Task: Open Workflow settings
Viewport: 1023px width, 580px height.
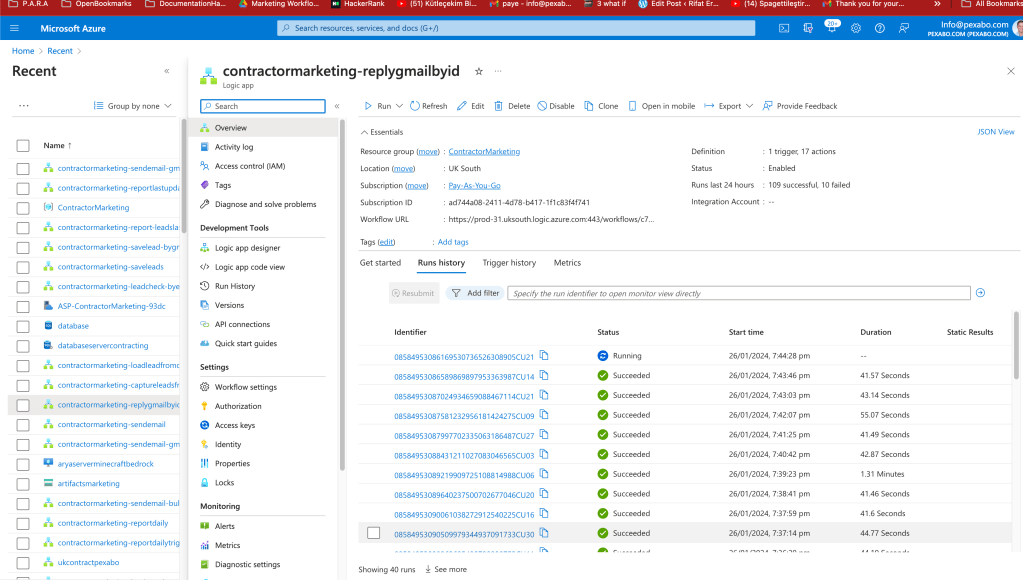Action: click(x=245, y=387)
